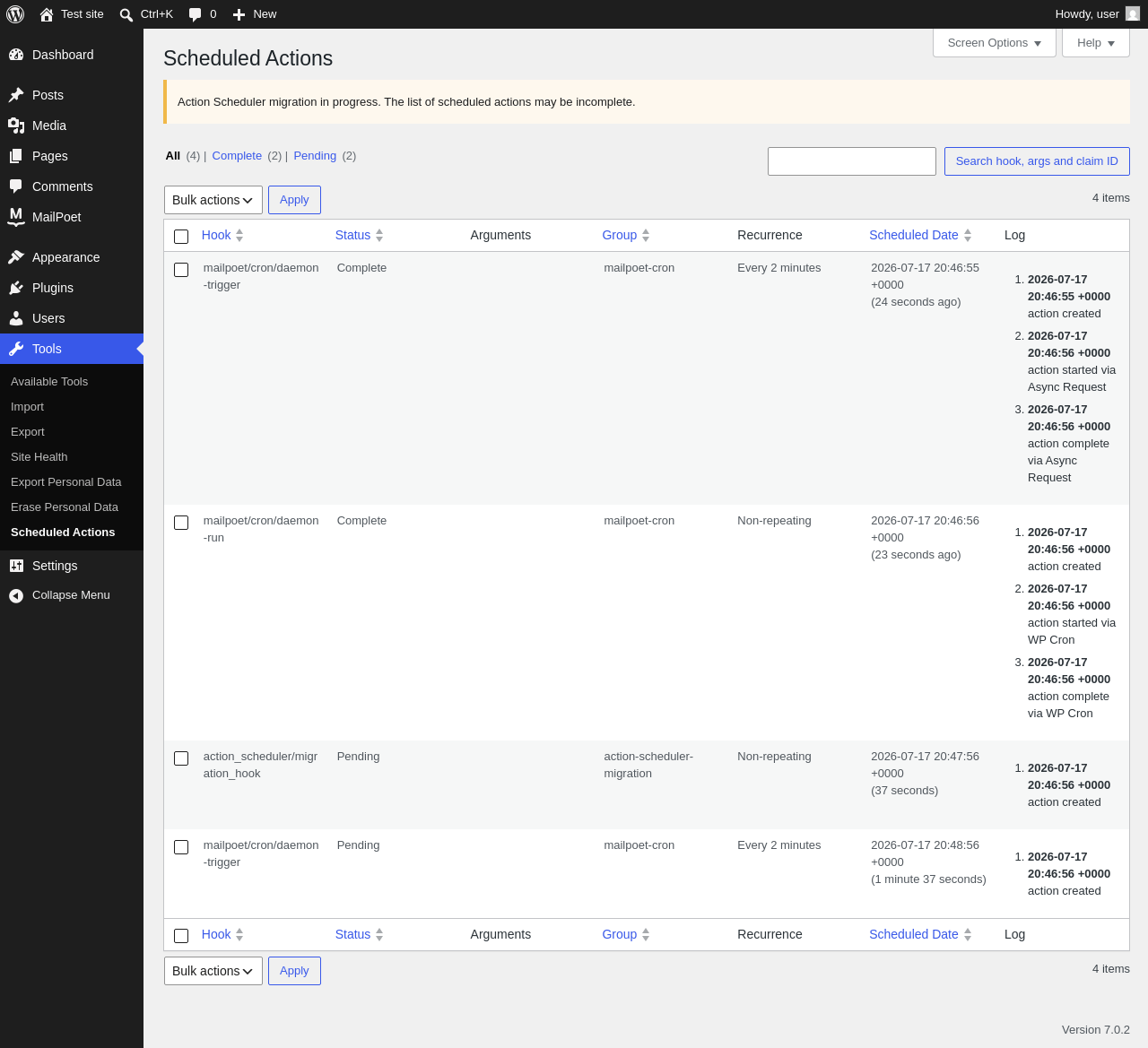Screen dimensions: 1148x1048
Task: Check the select-all checkbox in table header
Action: 181,237
